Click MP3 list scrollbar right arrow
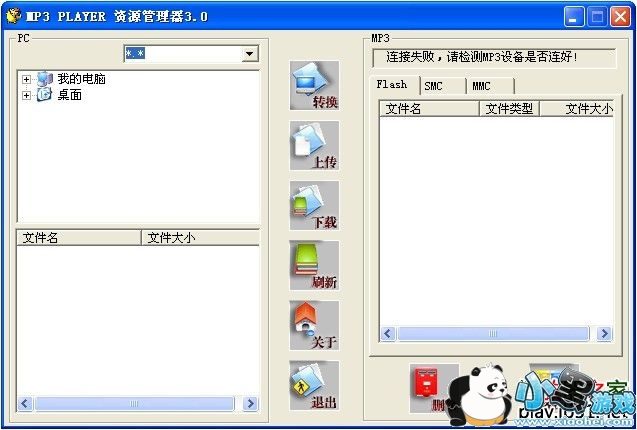Screen dimensions: 637x430 pyautogui.click(x=604, y=334)
